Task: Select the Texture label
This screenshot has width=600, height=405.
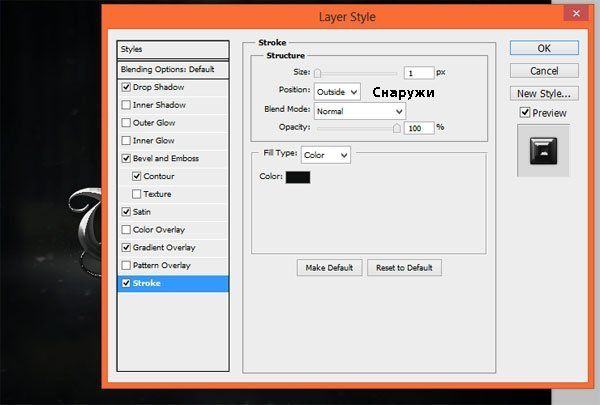Action: [157, 194]
